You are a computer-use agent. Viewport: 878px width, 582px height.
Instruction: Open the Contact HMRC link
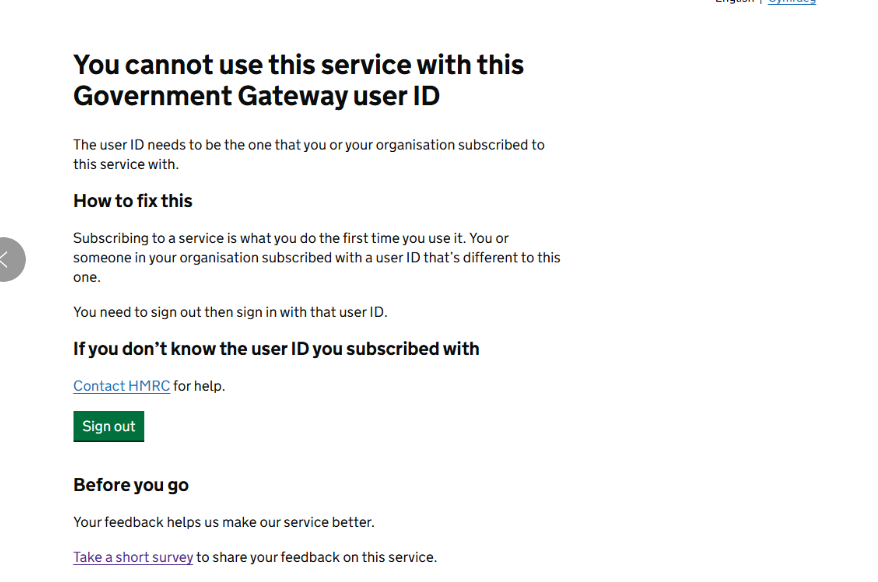click(x=122, y=386)
